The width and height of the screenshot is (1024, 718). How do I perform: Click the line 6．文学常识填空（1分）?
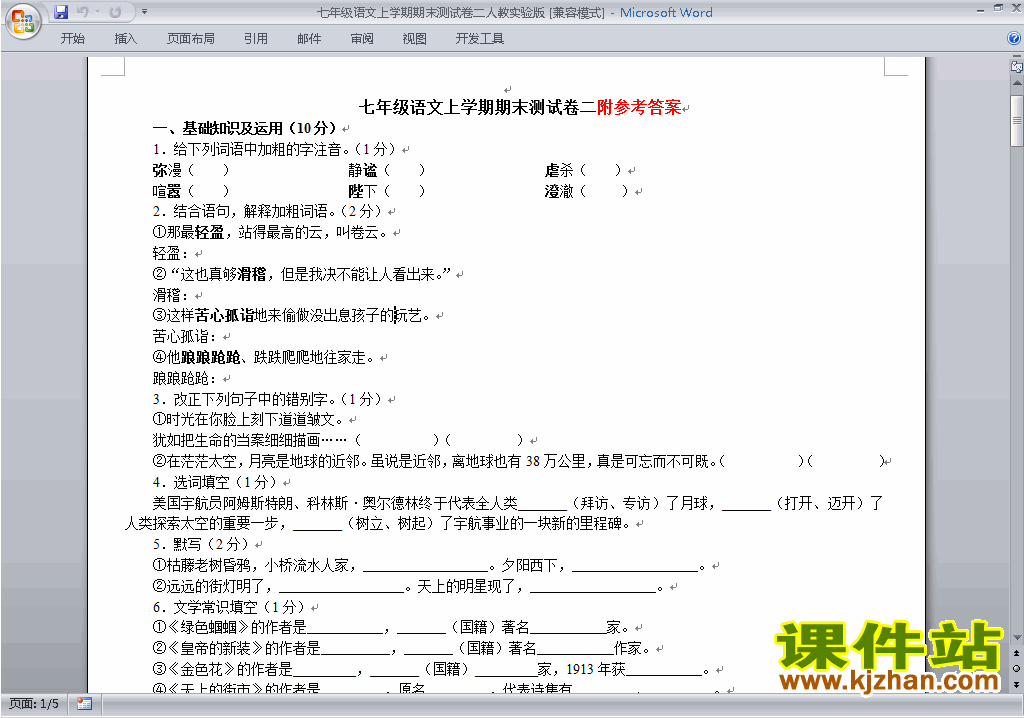point(229,607)
